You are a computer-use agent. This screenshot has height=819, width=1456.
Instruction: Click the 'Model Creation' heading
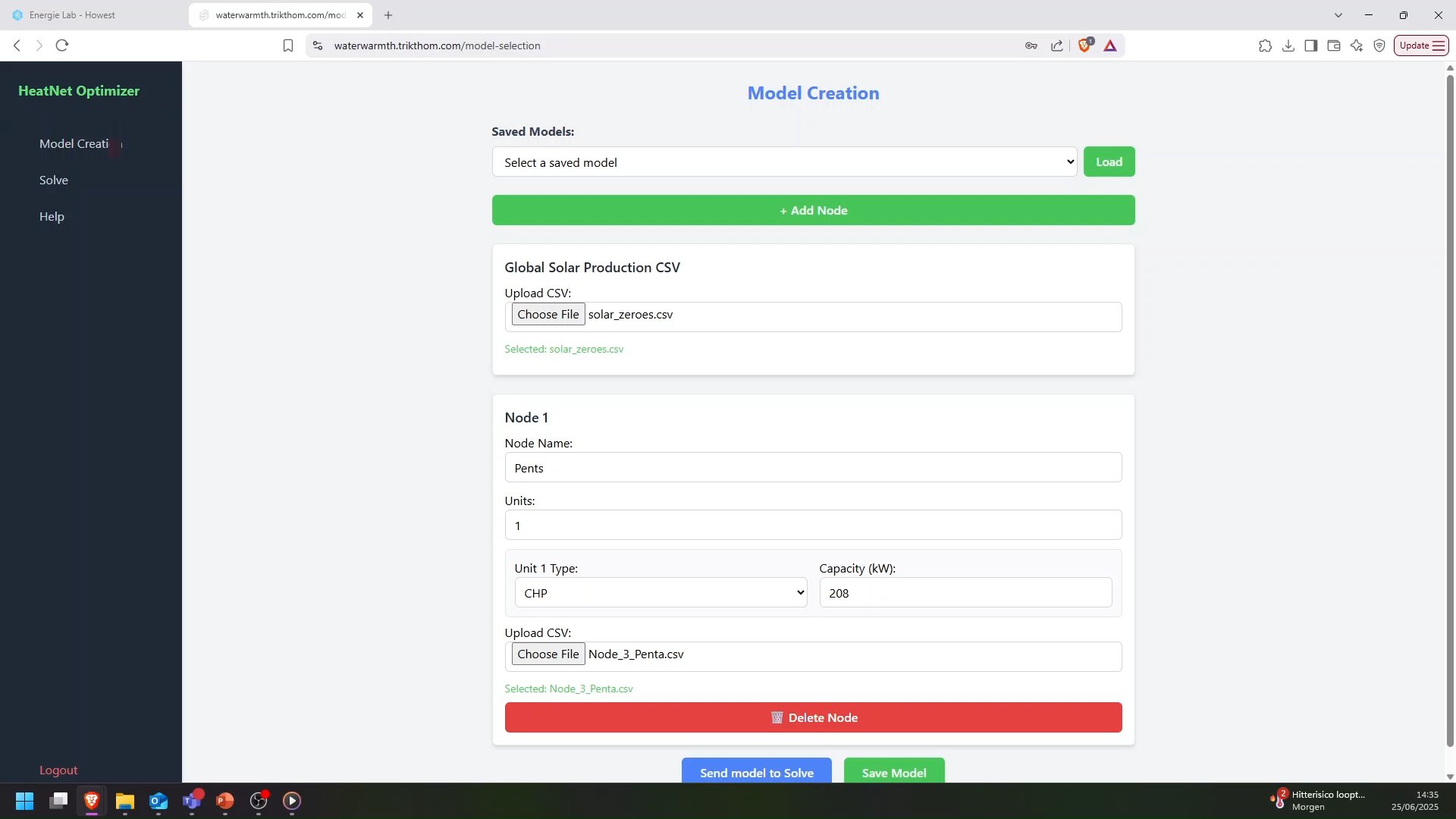pos(813,93)
